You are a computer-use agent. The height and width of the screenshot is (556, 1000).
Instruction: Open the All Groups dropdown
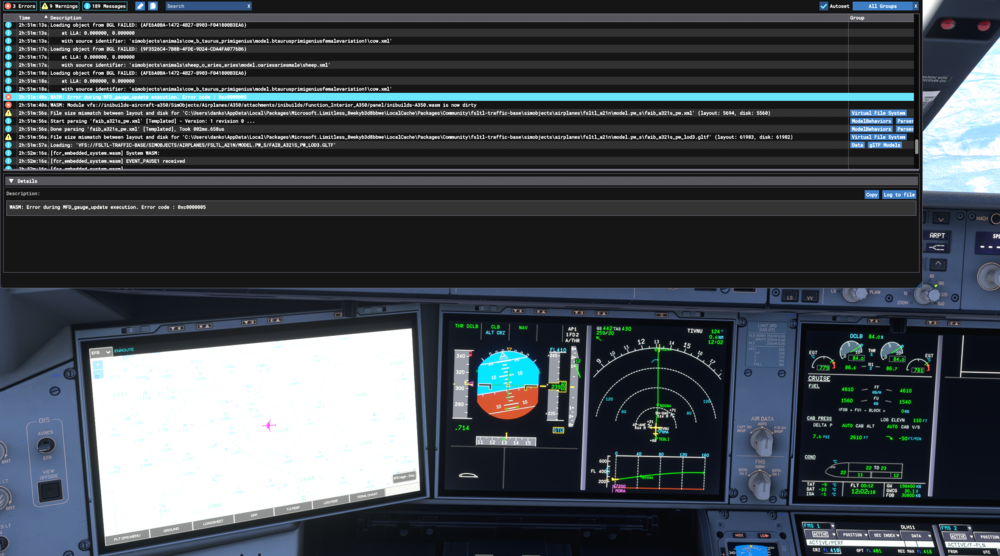coord(885,6)
